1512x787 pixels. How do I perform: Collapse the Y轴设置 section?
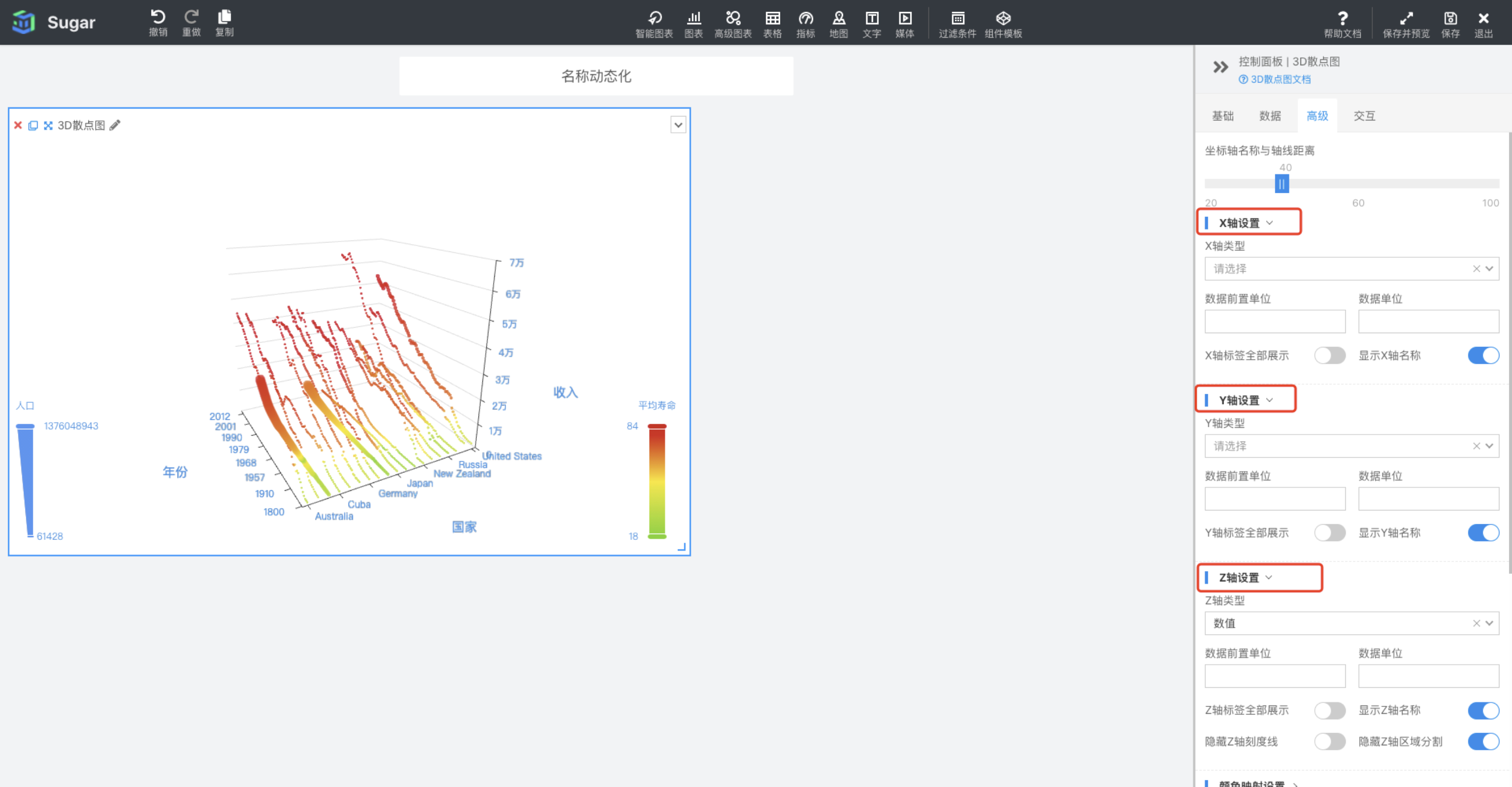pyautogui.click(x=1245, y=400)
